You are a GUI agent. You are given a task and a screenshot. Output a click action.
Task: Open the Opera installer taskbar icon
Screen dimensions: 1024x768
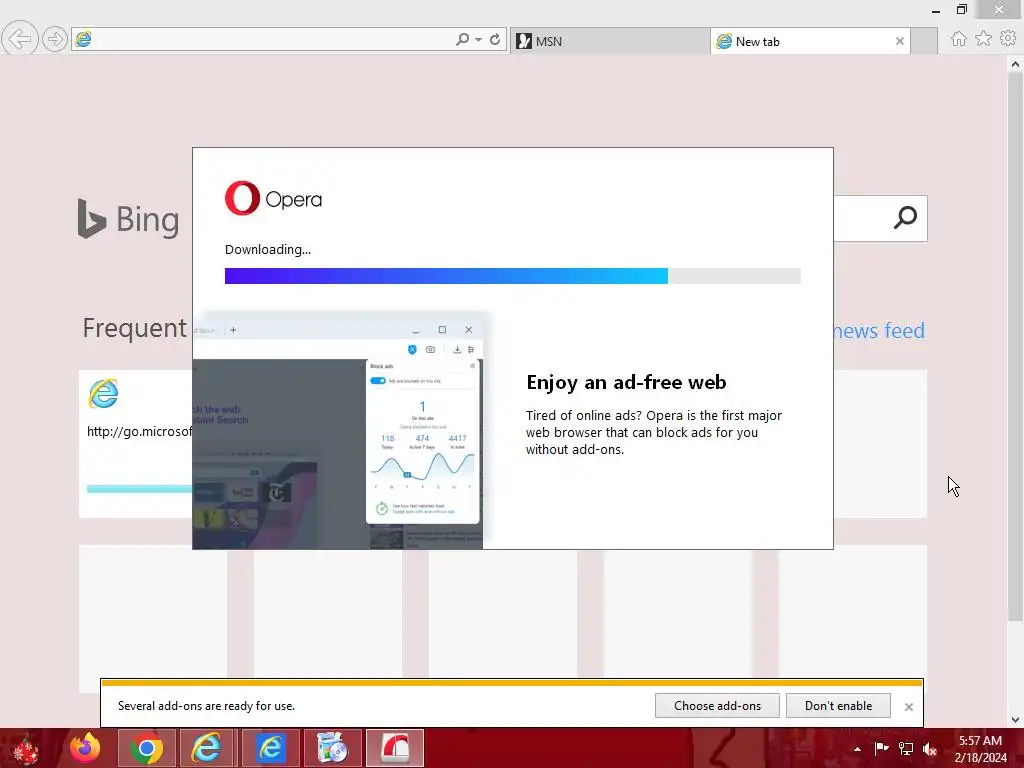click(394, 748)
